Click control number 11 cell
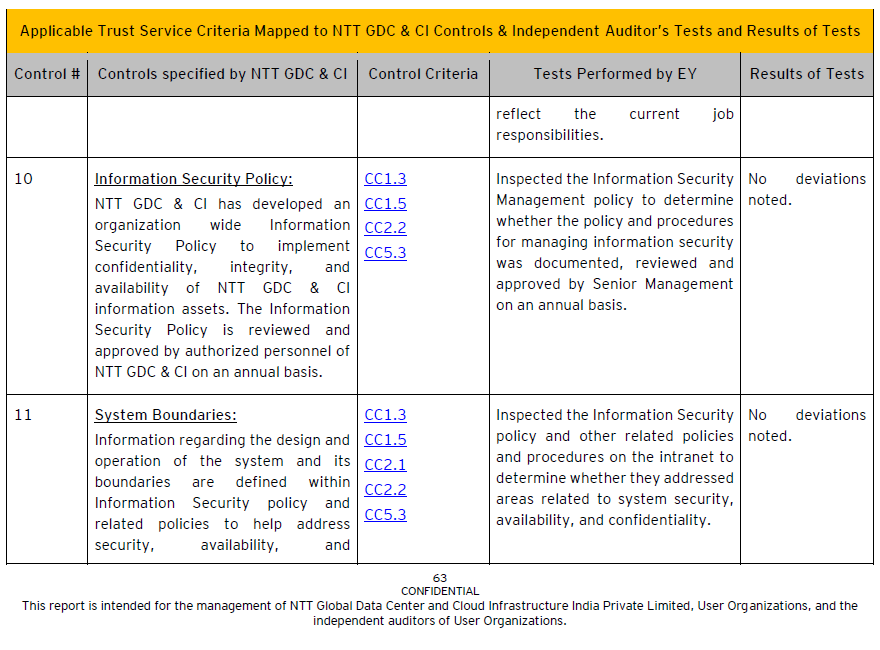The image size is (880, 650). (23, 415)
